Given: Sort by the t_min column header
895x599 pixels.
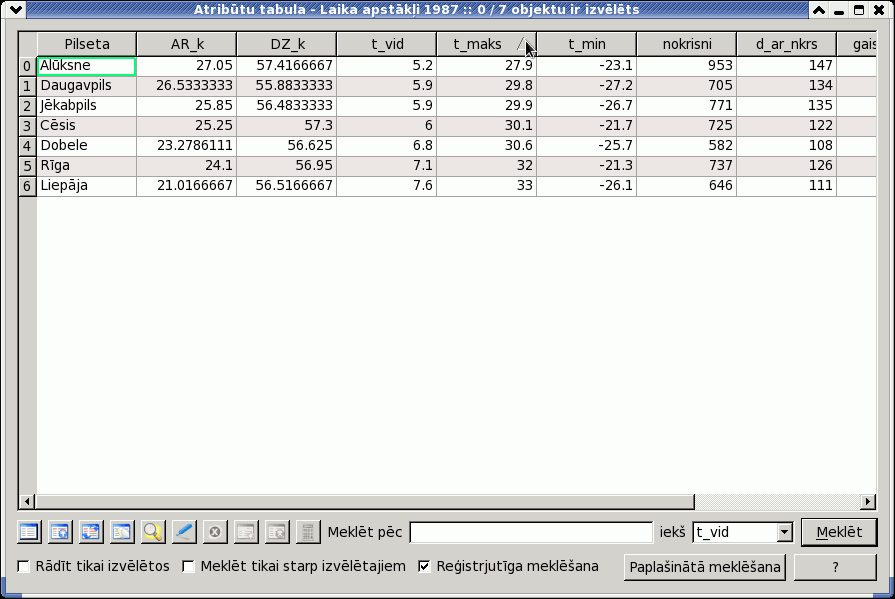Looking at the screenshot, I should point(587,44).
